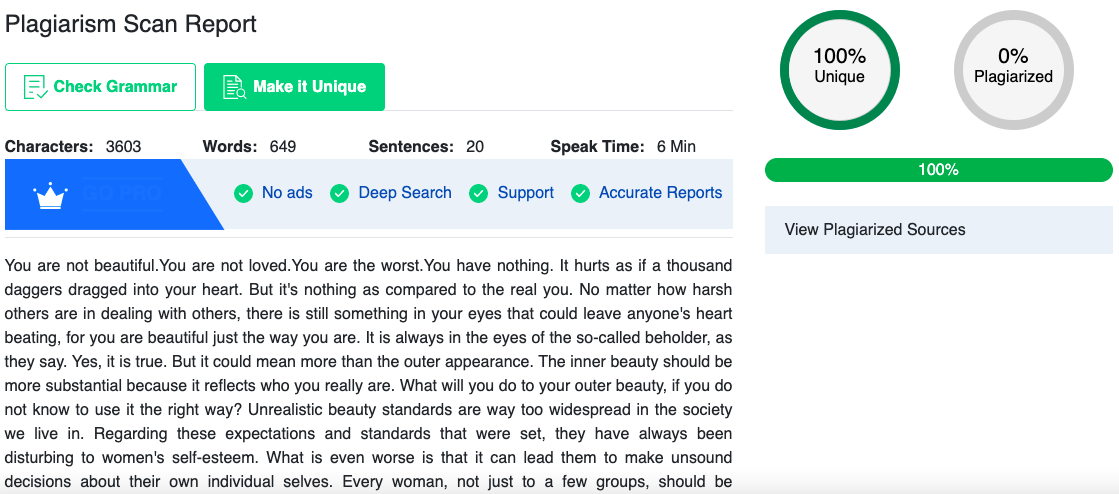Open the Check Grammar button

[x=101, y=87]
